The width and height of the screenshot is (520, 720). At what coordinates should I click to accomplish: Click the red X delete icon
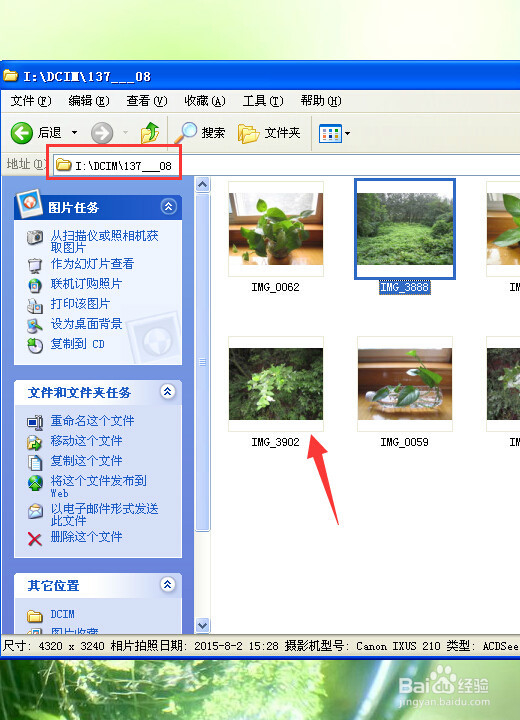pyautogui.click(x=35, y=539)
